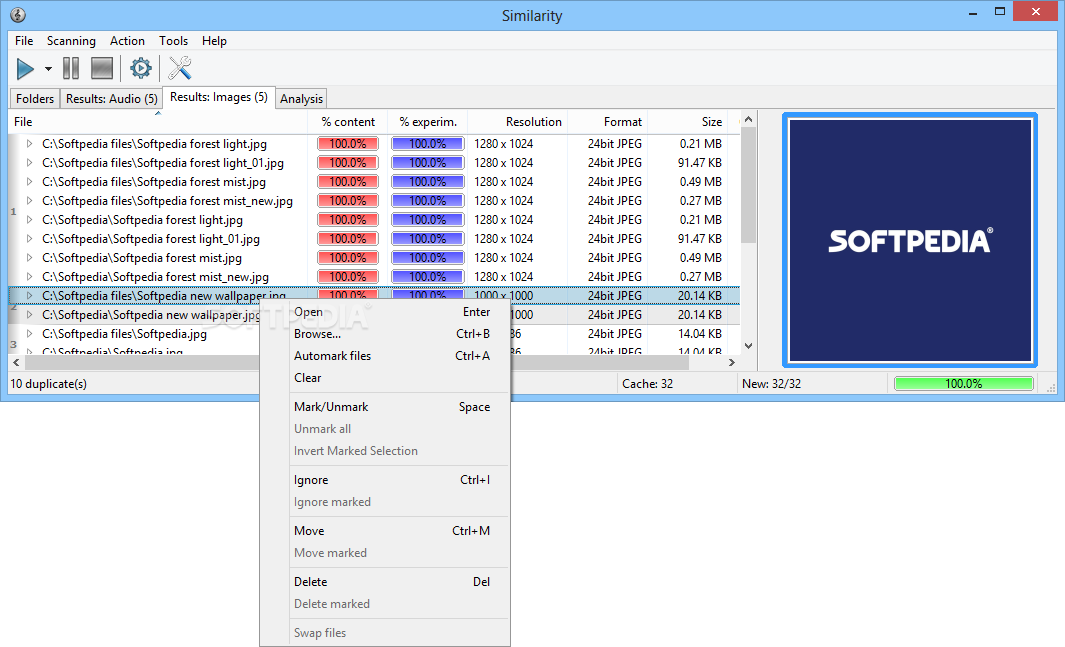Click '0.49 MB' size of Softpedia files forest mist.jpg

coord(700,182)
